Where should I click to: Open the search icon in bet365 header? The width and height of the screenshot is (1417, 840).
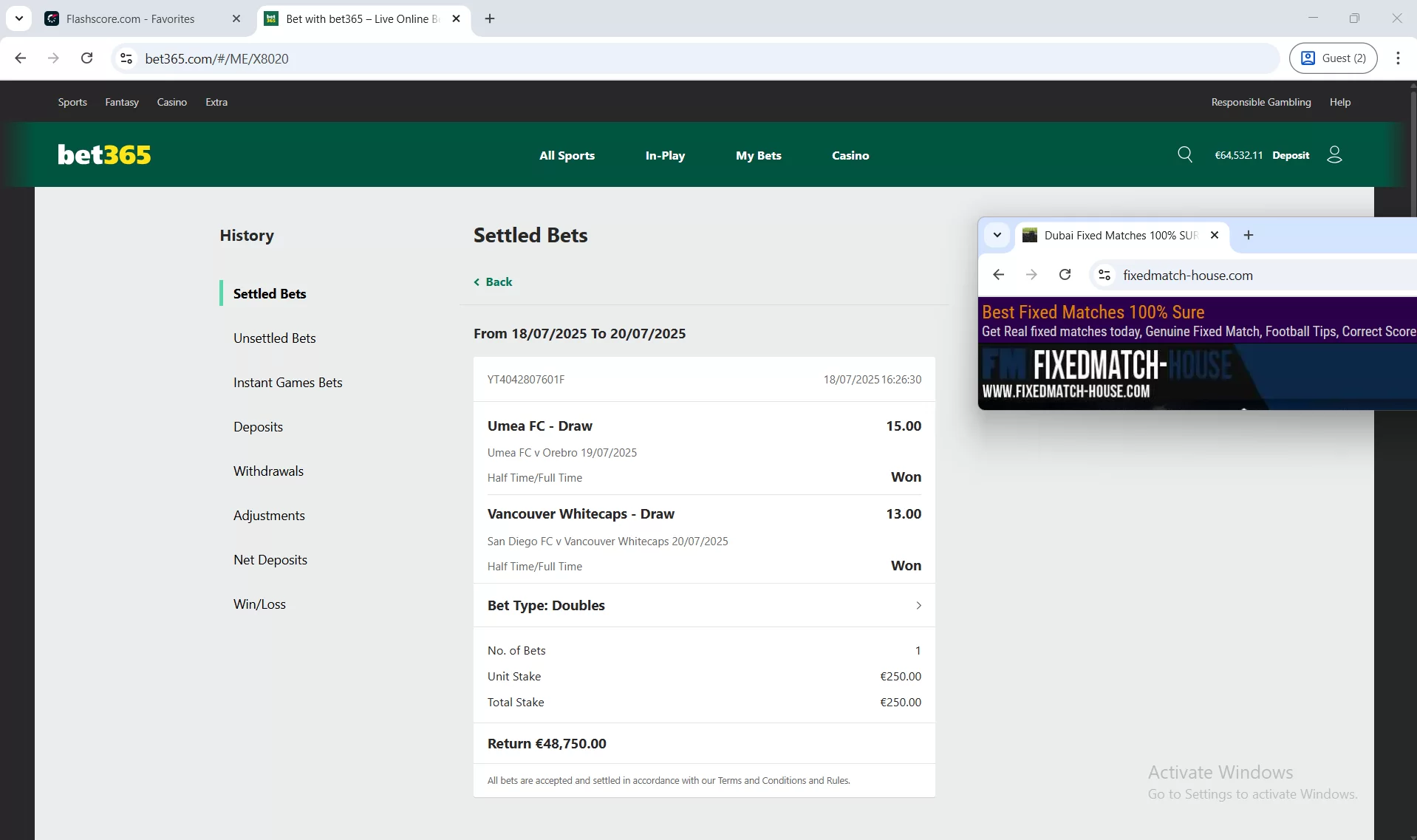(x=1185, y=154)
